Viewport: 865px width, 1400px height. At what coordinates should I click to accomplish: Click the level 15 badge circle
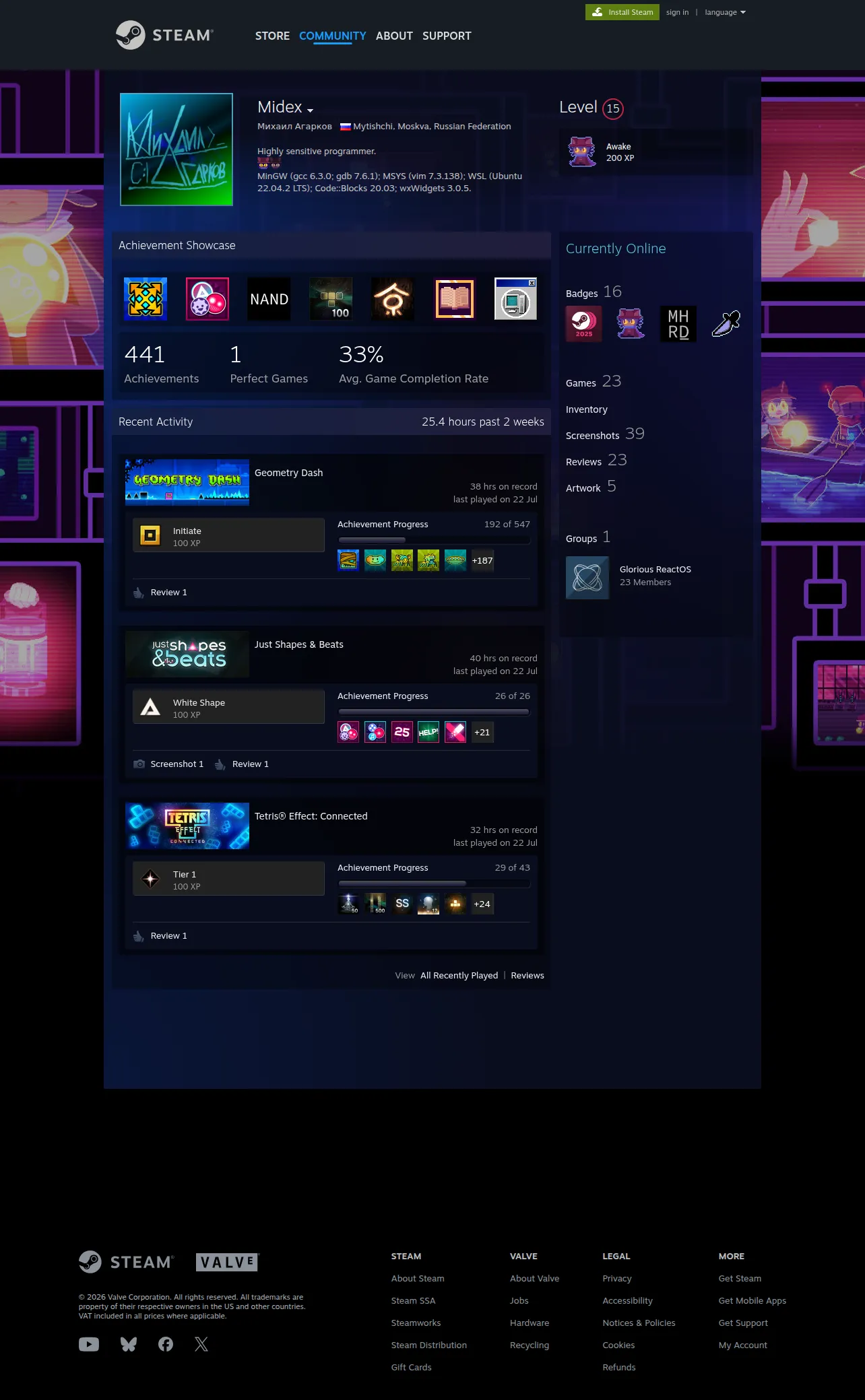pos(613,108)
